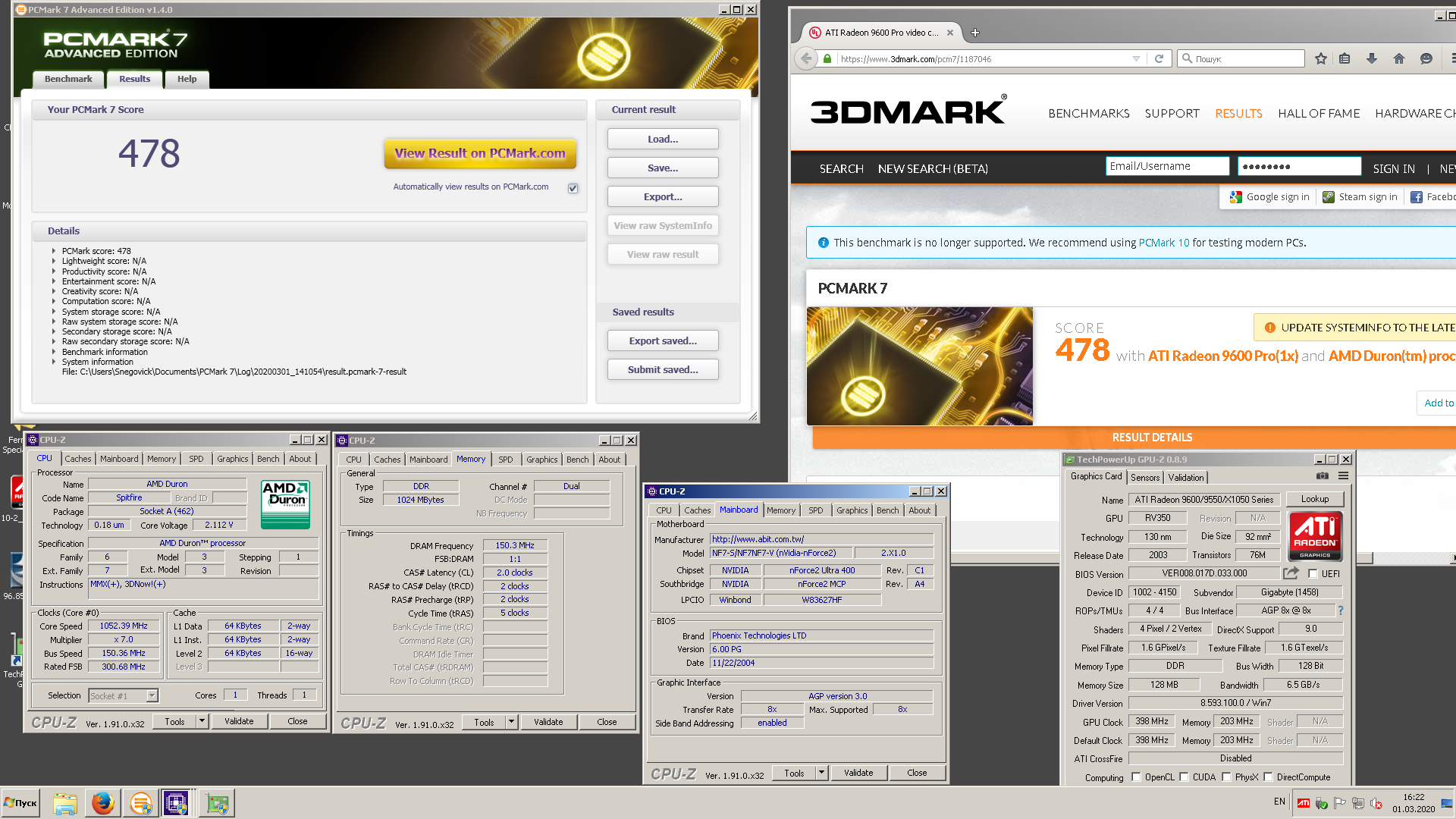Click the CPU-Z taskbar icon
This screenshot has width=1456, height=819.
[176, 803]
